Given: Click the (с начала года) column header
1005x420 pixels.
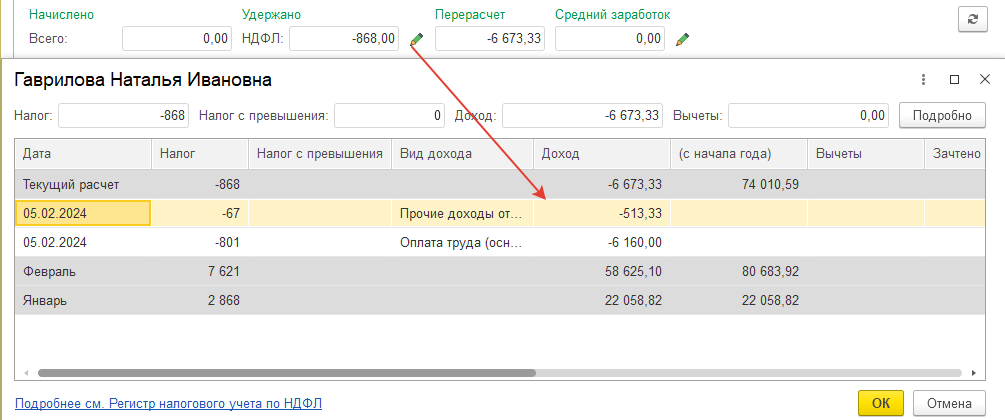Looking at the screenshot, I should click(738, 154).
